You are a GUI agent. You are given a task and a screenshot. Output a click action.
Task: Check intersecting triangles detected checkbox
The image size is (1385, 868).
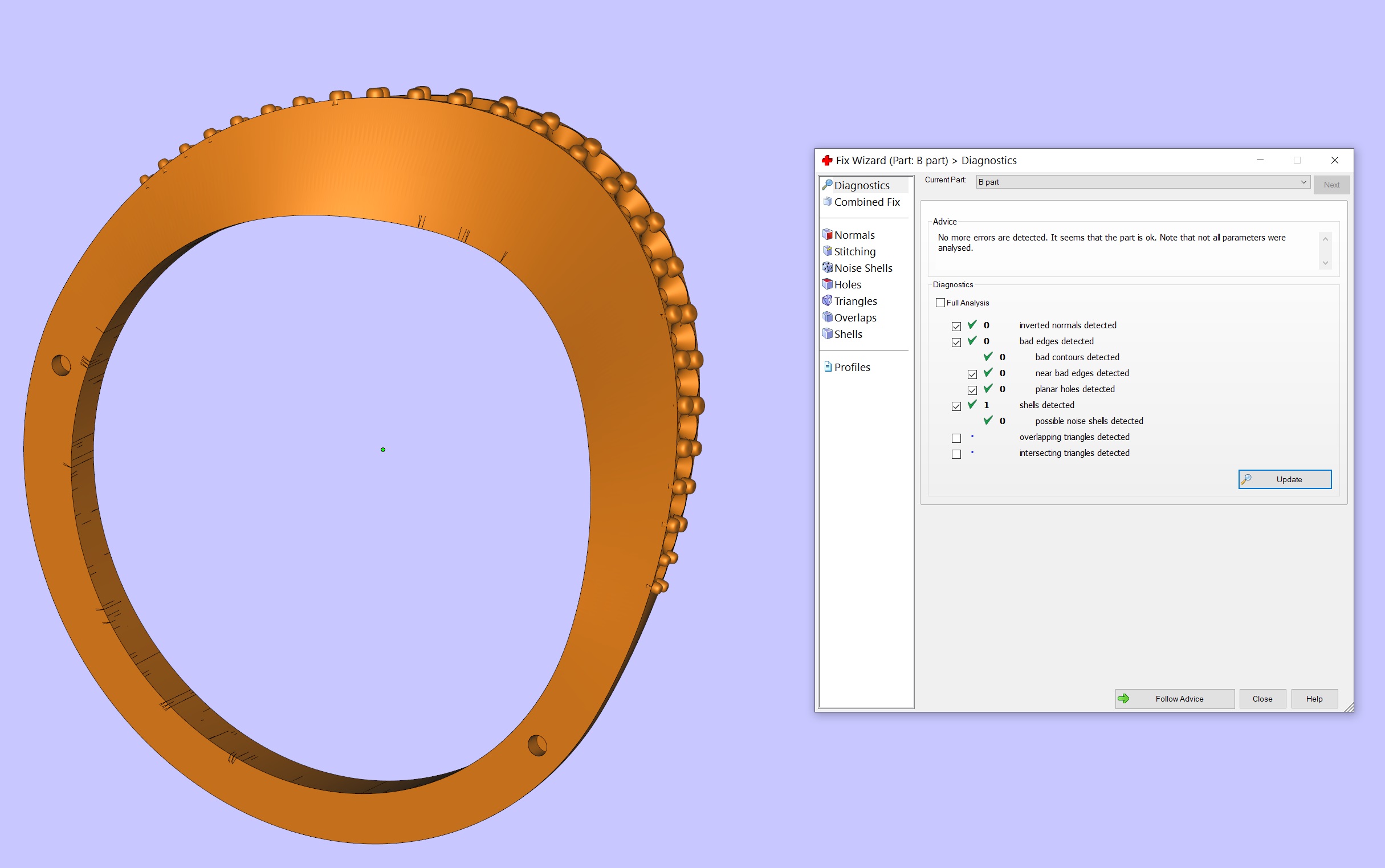(956, 454)
